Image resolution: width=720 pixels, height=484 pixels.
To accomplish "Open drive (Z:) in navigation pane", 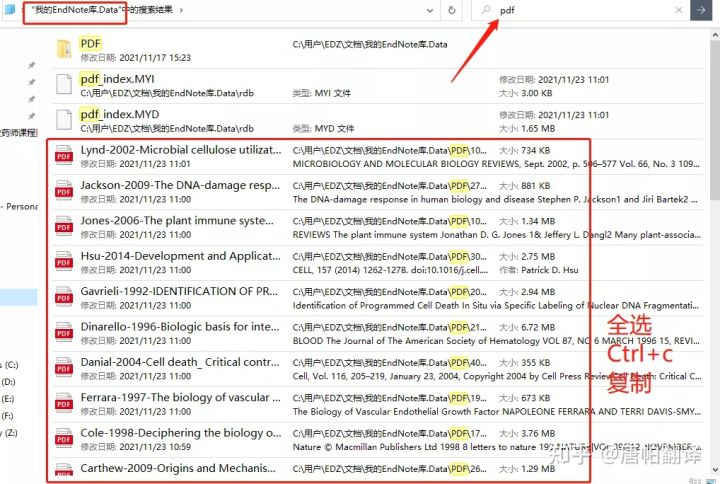I will (x=11, y=433).
